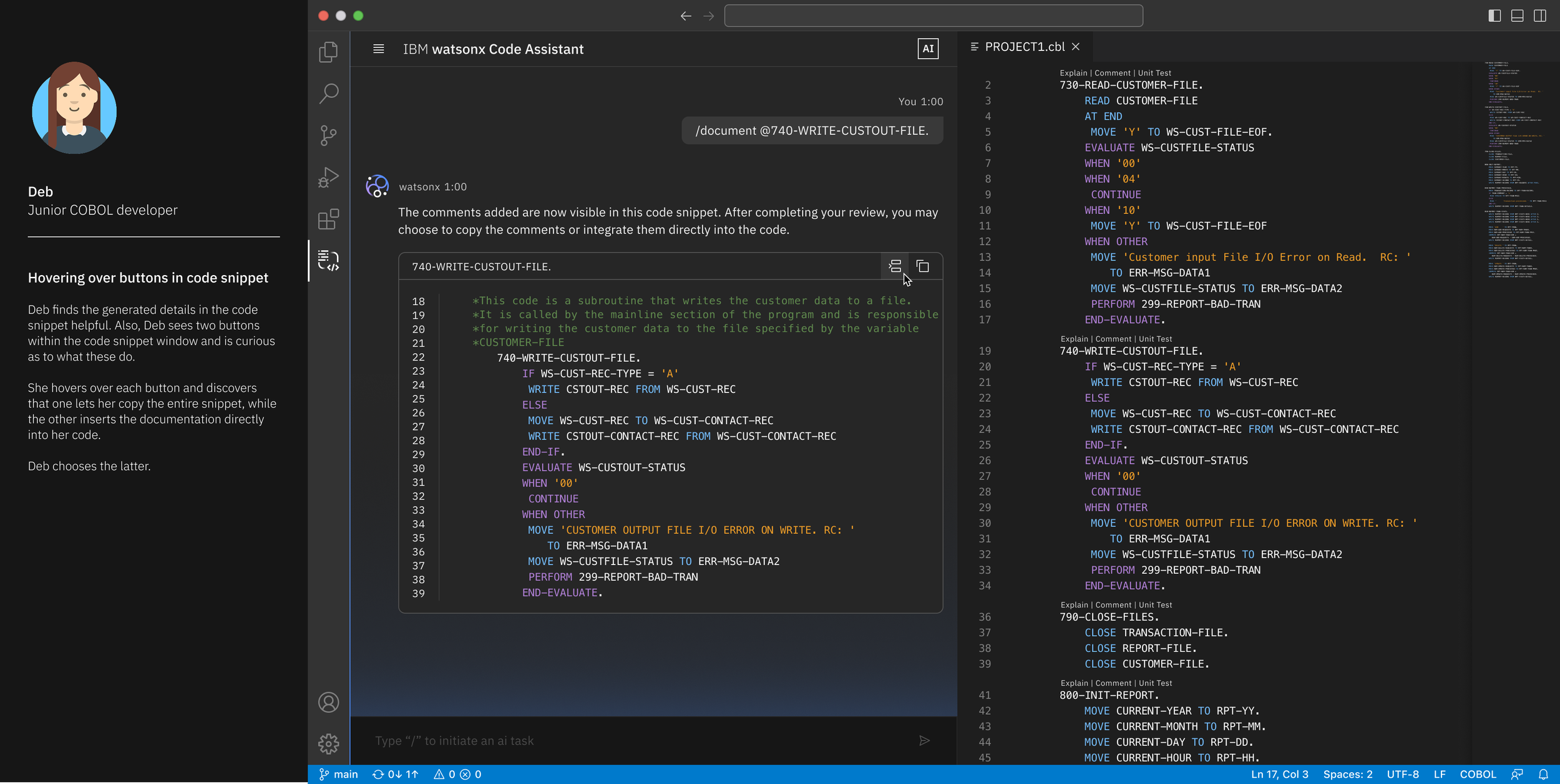
Task: Click the watsonx Code Assistant sidebar icon
Action: 328,260
